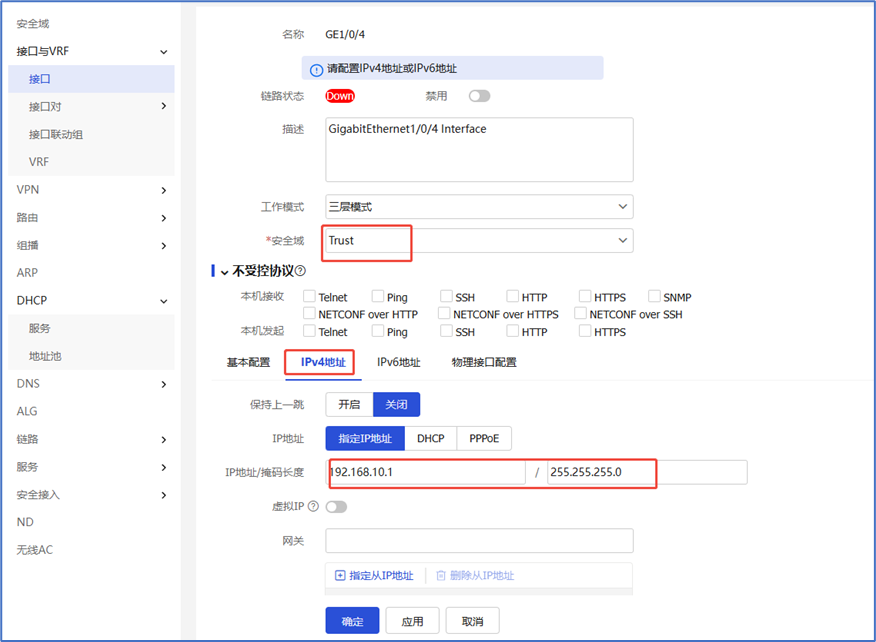The image size is (876, 642).
Task: Switch to the IPv6地址 tab
Action: pyautogui.click(x=398, y=362)
